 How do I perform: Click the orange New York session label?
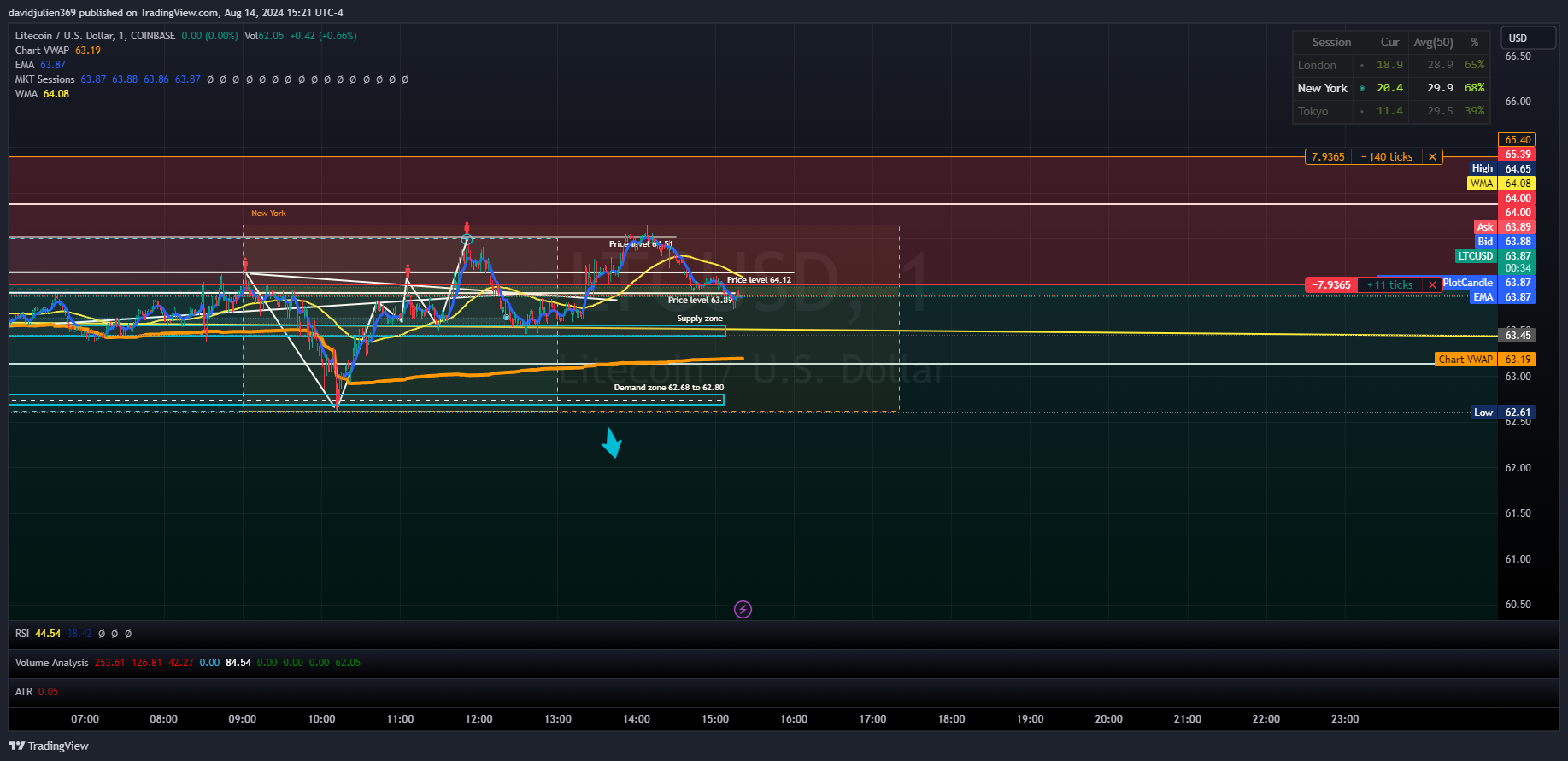[x=268, y=214]
